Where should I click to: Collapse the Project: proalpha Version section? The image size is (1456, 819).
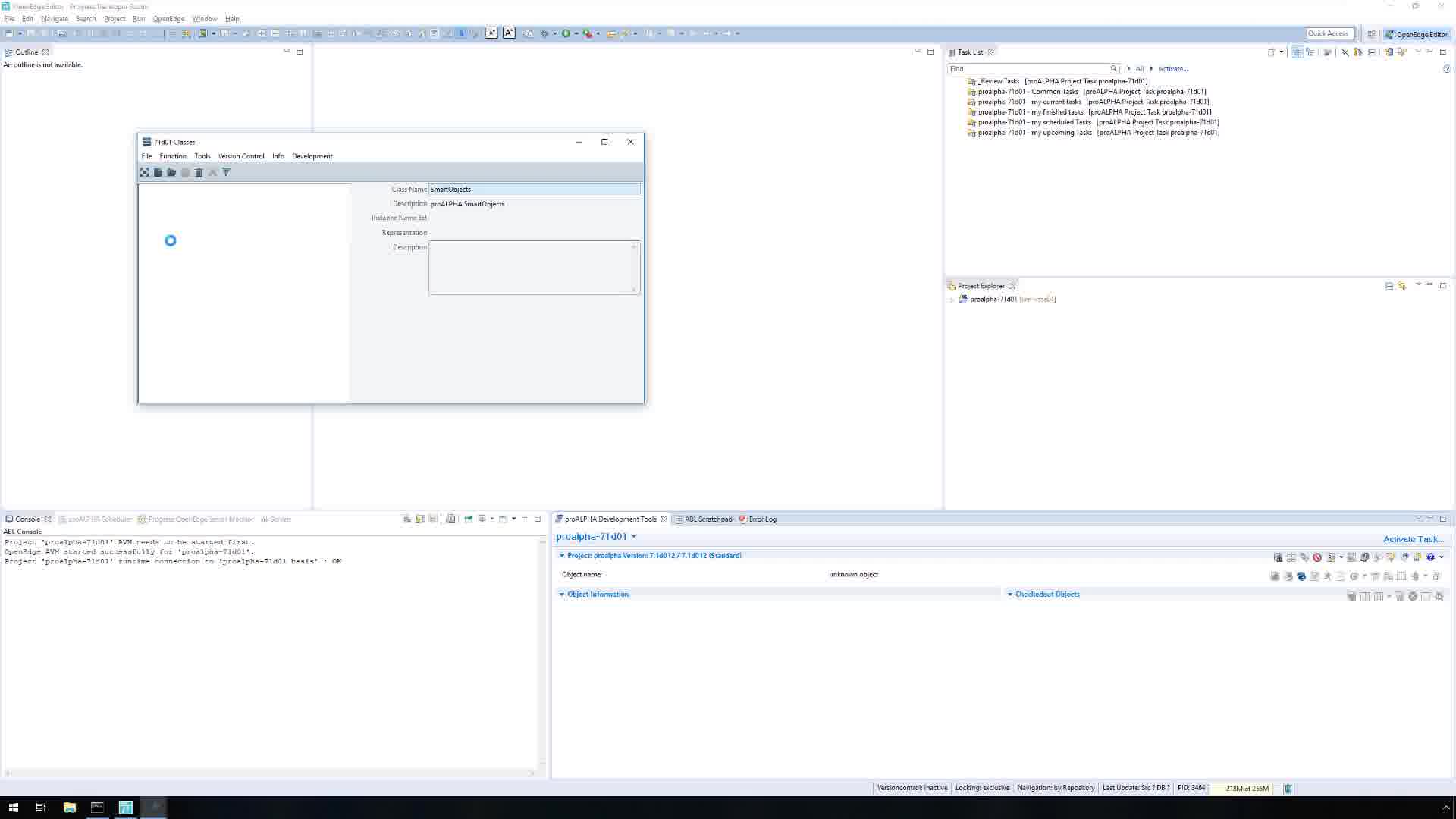(x=562, y=556)
